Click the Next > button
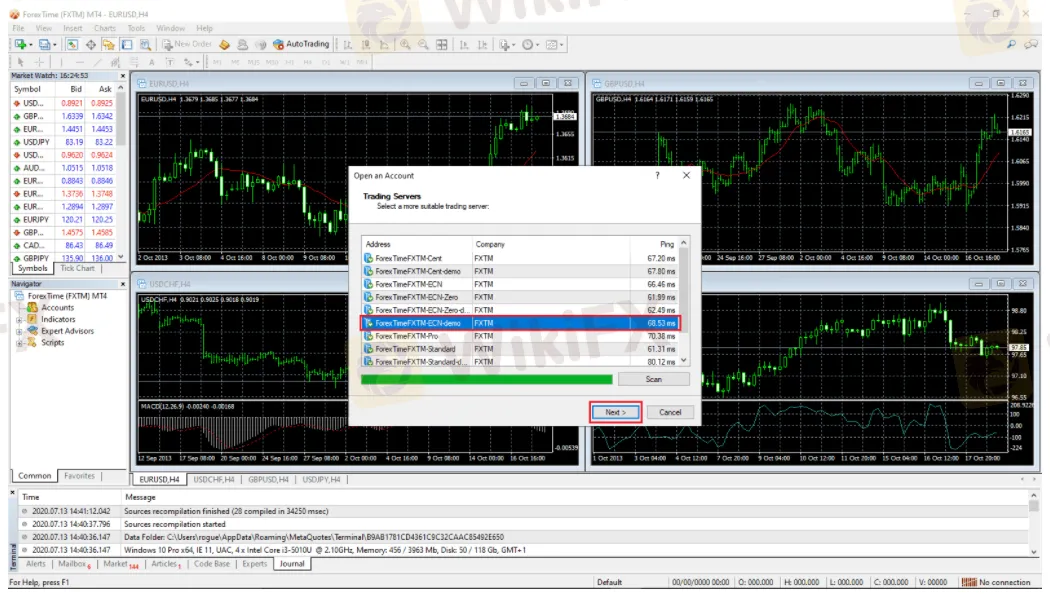Image resolution: width=1050 pixels, height=594 pixels. (615, 413)
